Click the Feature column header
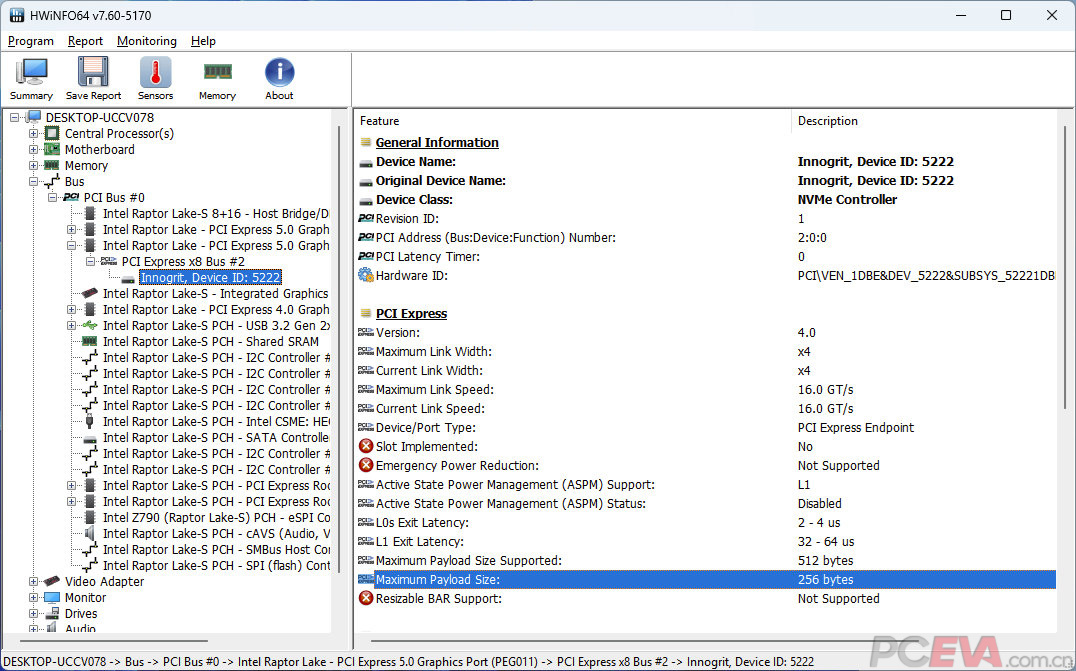This screenshot has height=671, width=1076. pos(379,121)
